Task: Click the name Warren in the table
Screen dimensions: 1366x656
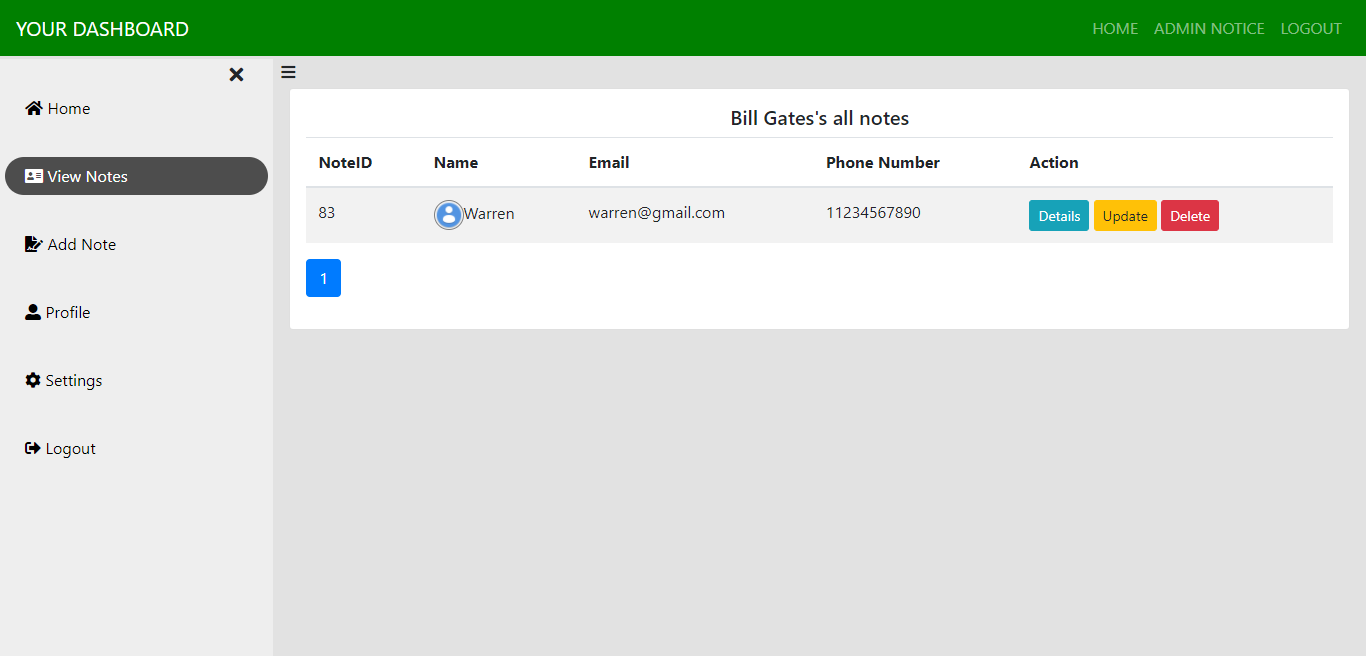Action: (489, 214)
